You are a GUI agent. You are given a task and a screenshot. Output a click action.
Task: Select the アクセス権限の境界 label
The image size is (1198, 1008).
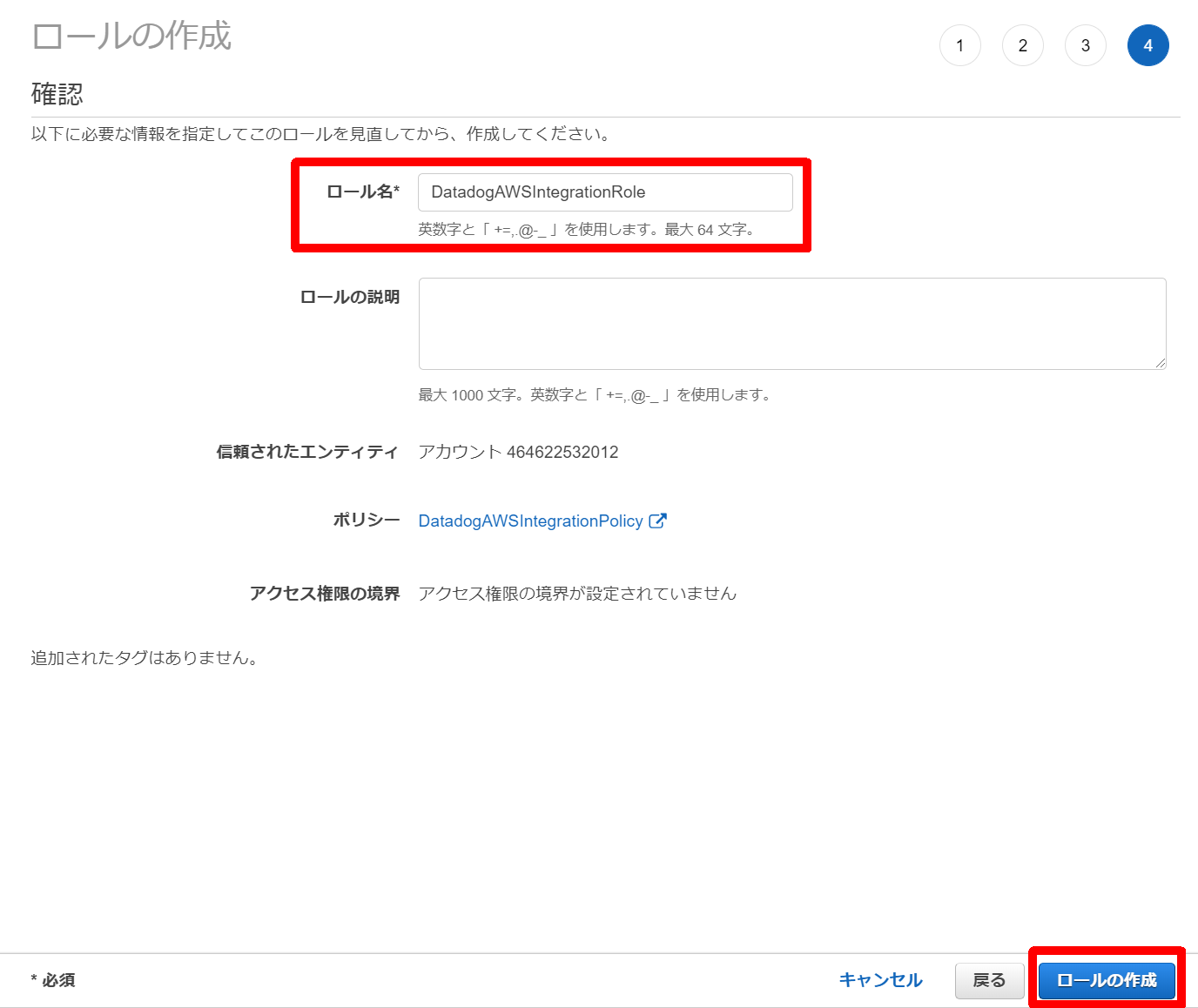tap(325, 594)
